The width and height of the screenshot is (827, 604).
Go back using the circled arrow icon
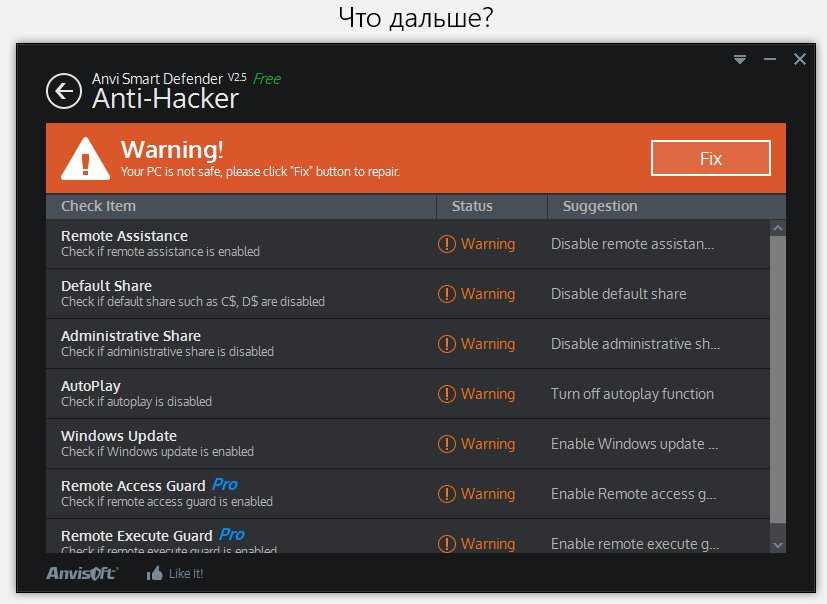tap(64, 91)
